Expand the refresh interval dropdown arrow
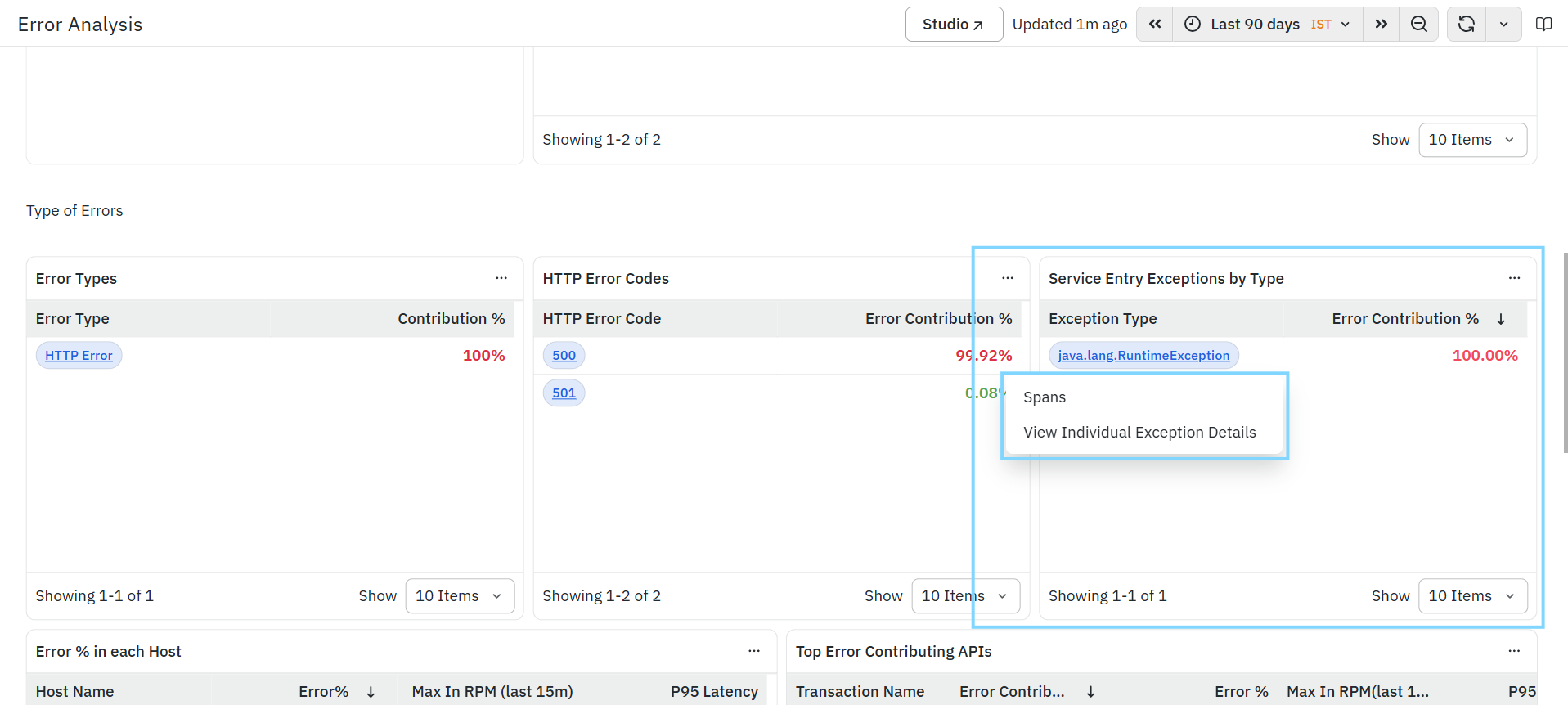1568x705 pixels. 1503,25
